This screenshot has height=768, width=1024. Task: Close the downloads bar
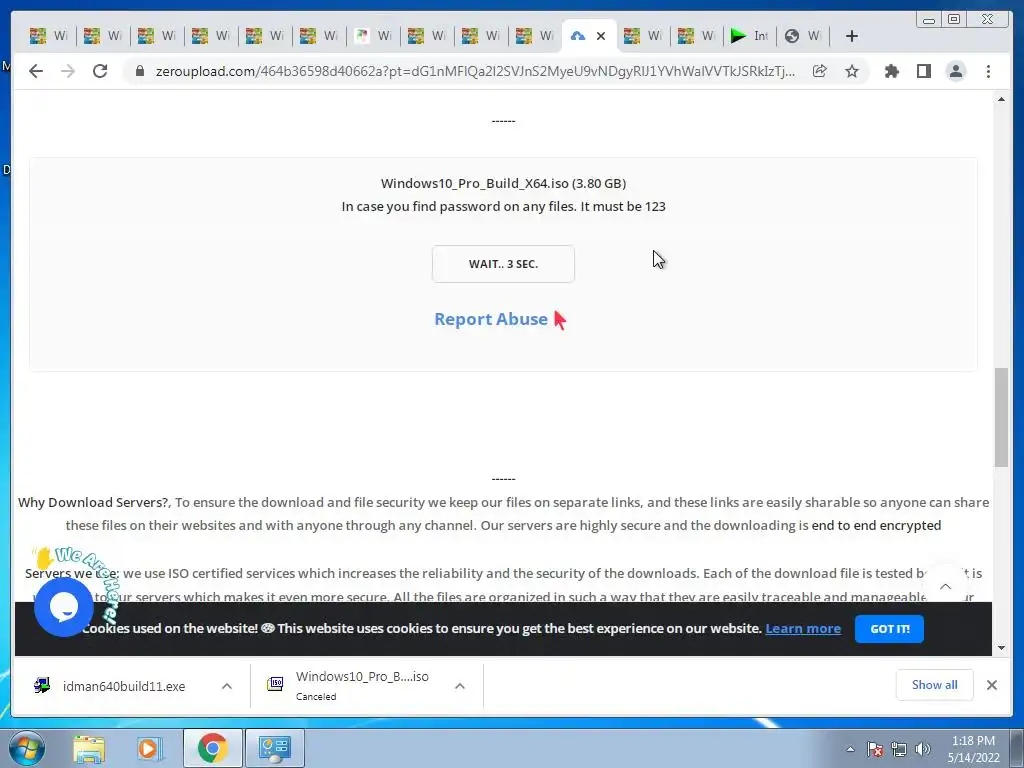991,685
